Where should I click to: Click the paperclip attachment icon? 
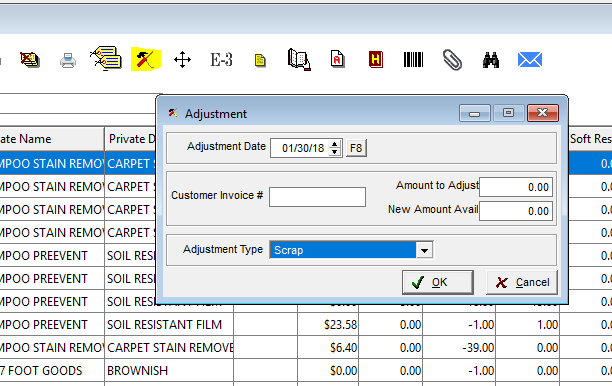[x=452, y=60]
